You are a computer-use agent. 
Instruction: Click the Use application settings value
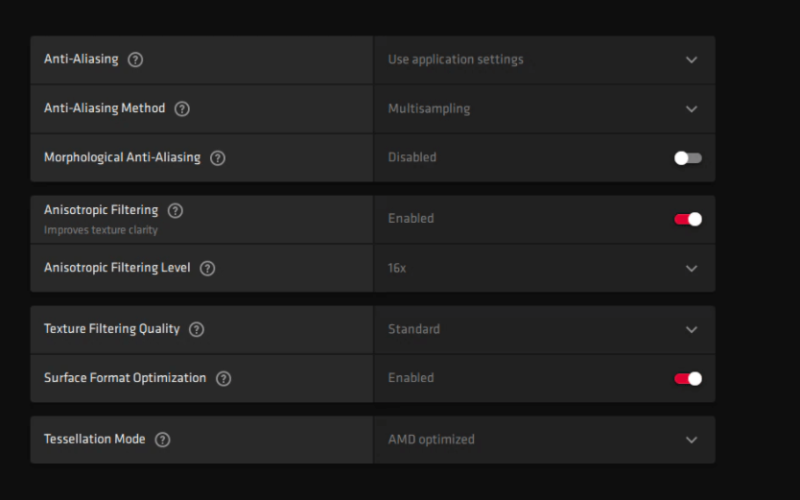point(456,59)
